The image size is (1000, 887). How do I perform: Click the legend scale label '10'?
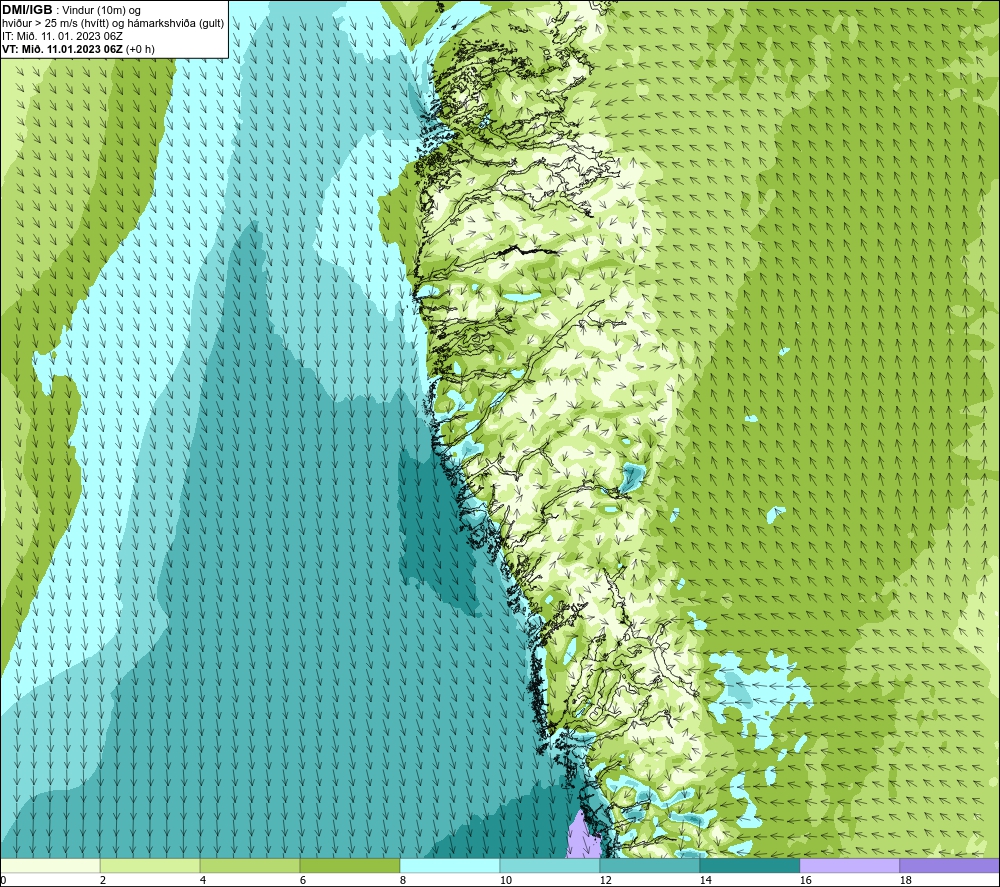click(505, 880)
